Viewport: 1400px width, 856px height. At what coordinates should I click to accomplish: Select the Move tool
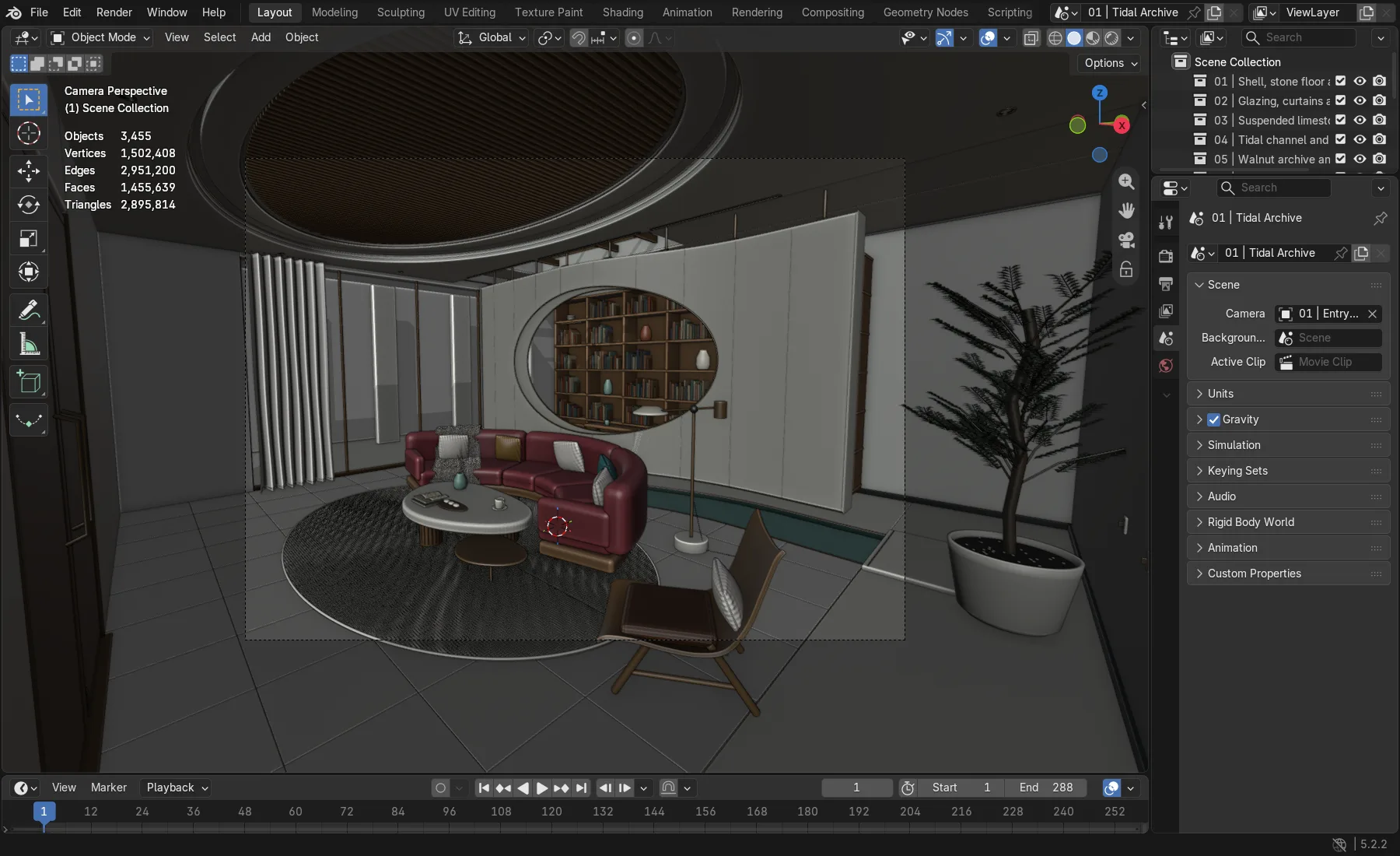(x=29, y=170)
